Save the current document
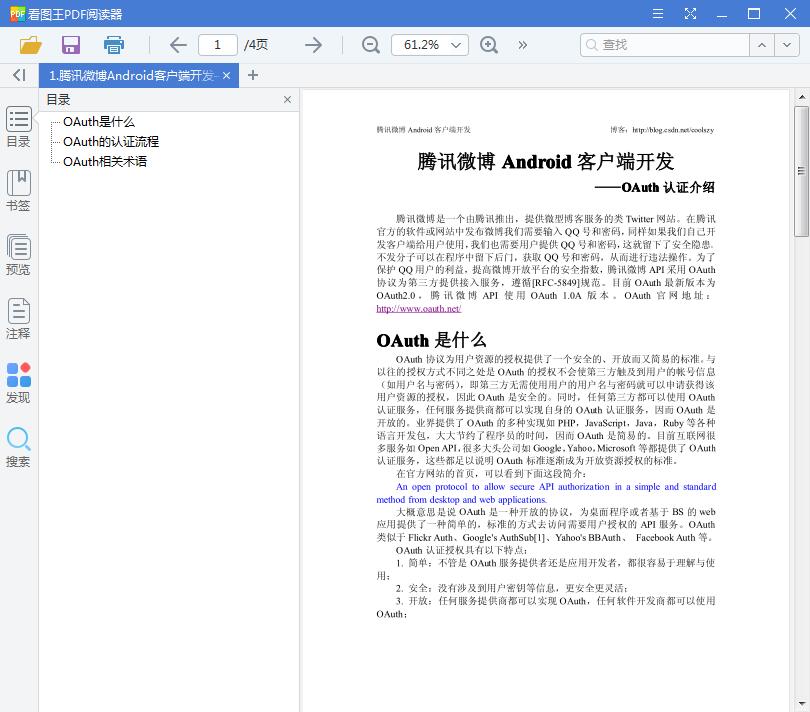 pyautogui.click(x=70, y=45)
